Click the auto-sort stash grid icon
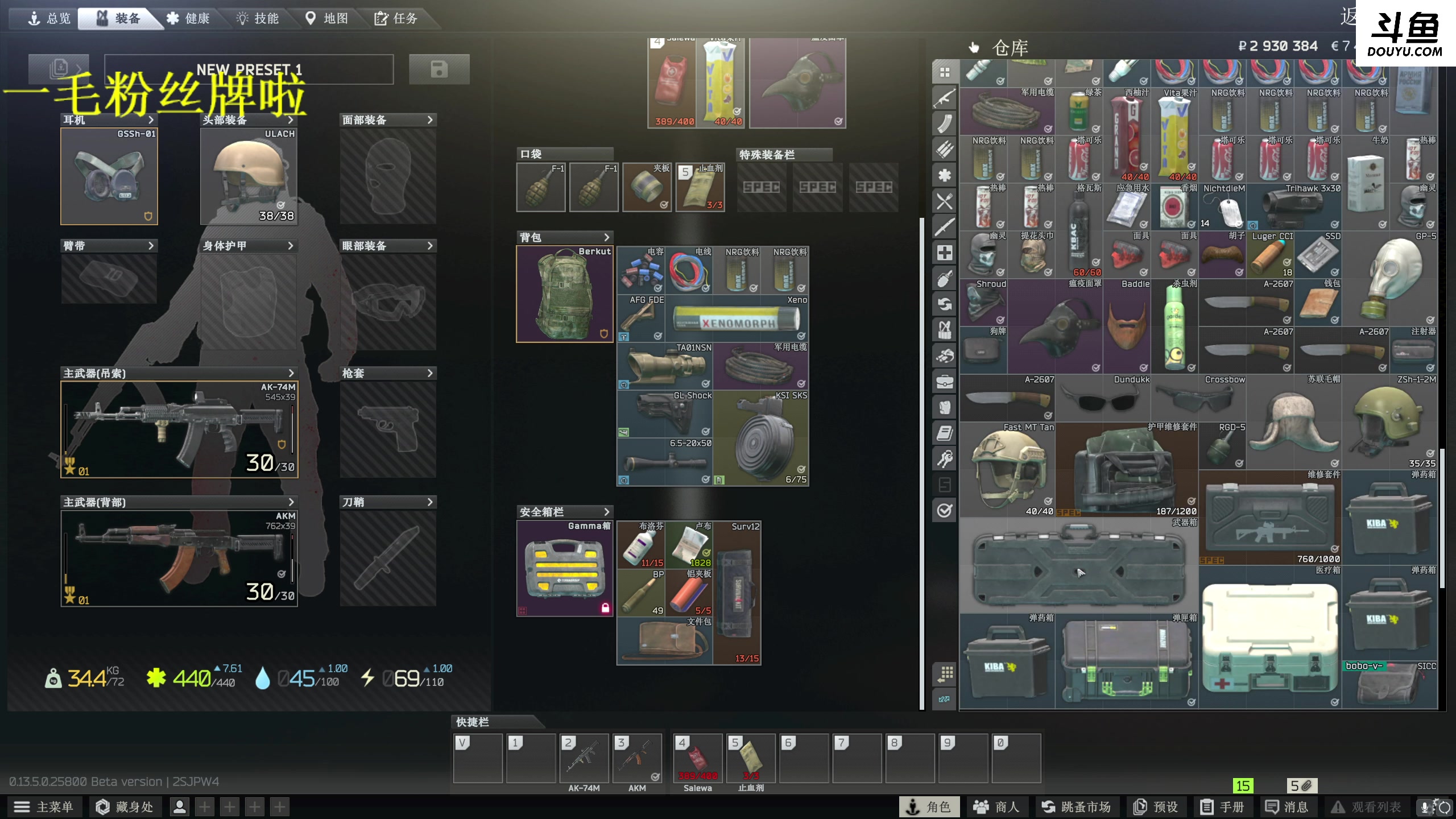 pyautogui.click(x=945, y=674)
